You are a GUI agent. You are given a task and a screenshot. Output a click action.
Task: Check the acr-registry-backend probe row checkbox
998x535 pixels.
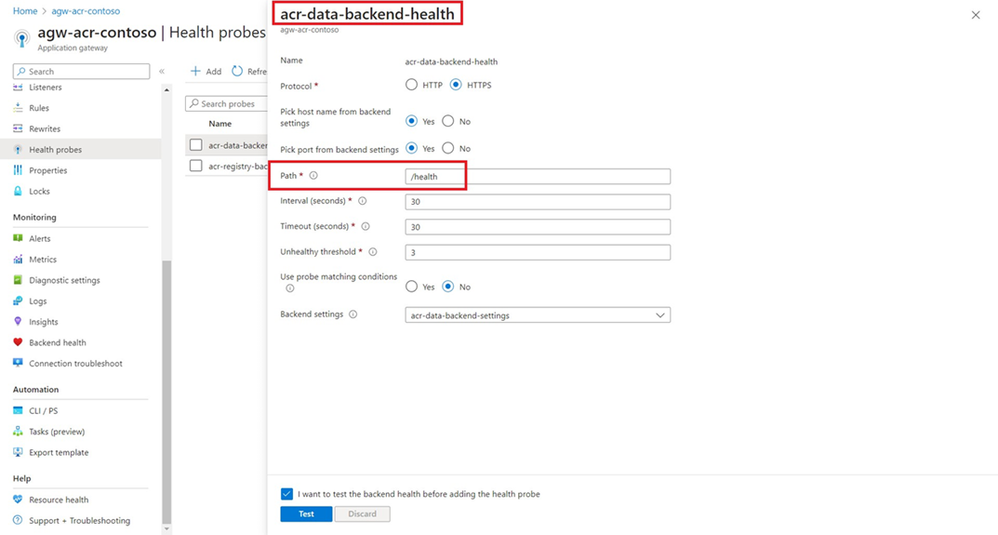(x=196, y=166)
